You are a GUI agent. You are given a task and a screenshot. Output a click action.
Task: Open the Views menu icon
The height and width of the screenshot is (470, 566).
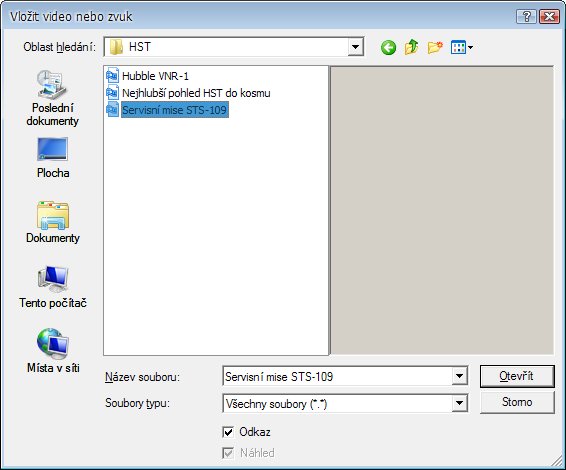coord(462,47)
